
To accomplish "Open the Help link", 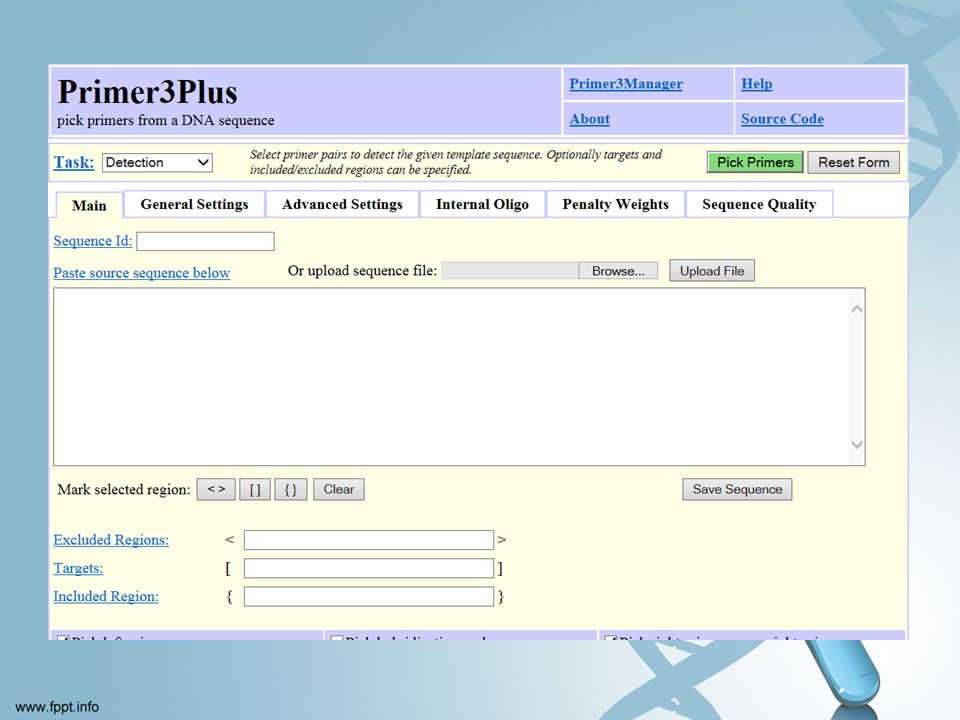I will tap(757, 84).
